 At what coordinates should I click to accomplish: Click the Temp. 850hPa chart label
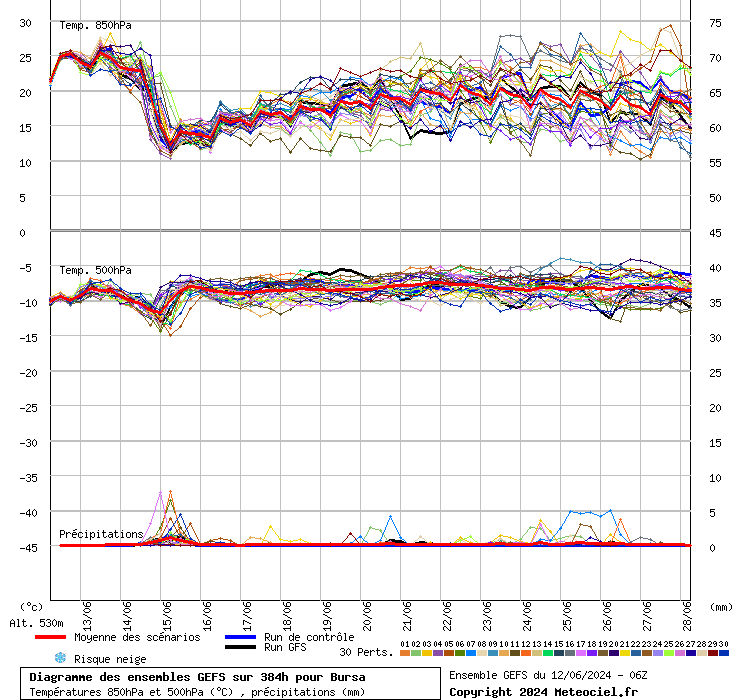click(x=95, y=25)
